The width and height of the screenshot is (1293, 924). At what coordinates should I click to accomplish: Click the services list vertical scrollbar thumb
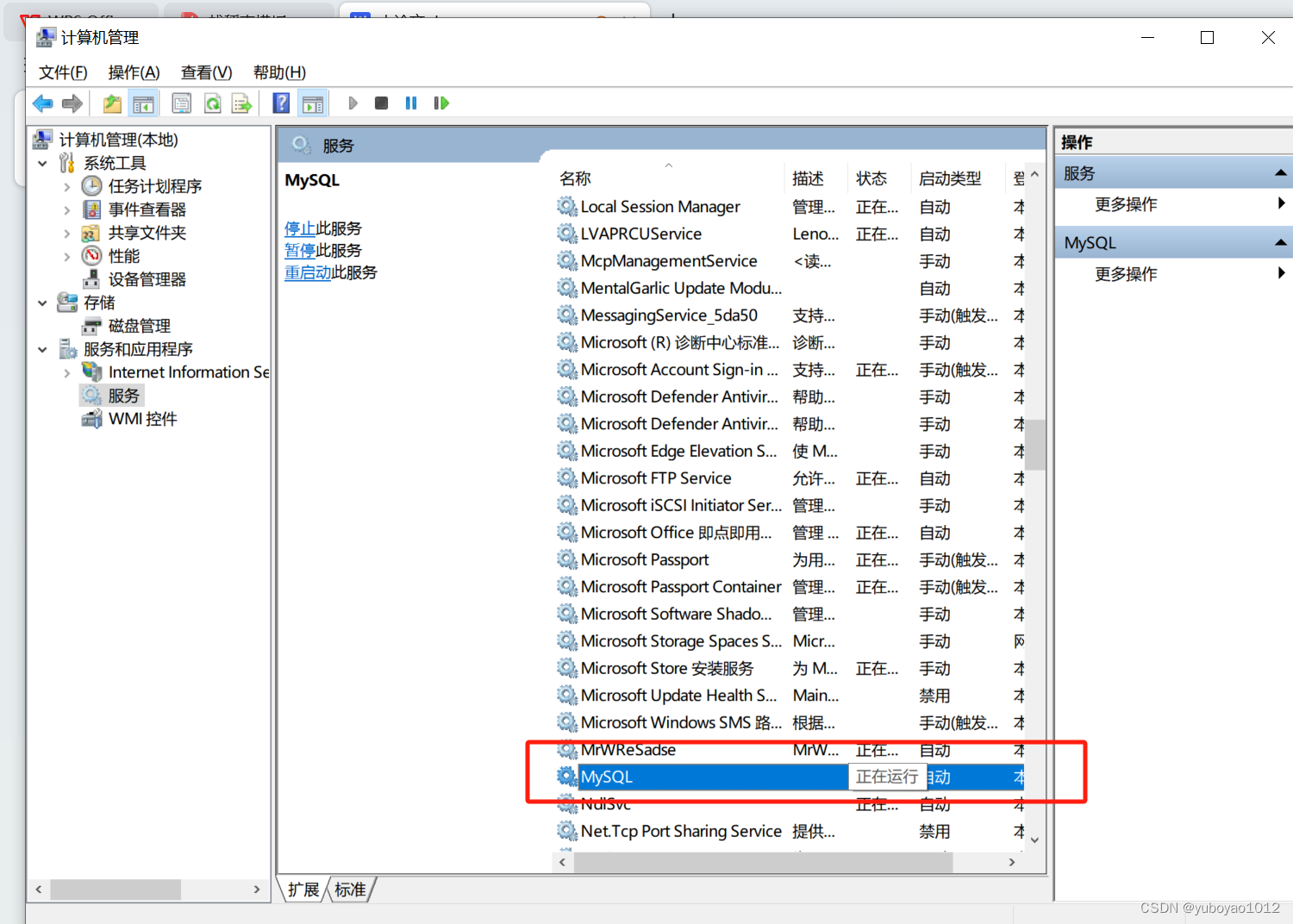tap(1035, 445)
